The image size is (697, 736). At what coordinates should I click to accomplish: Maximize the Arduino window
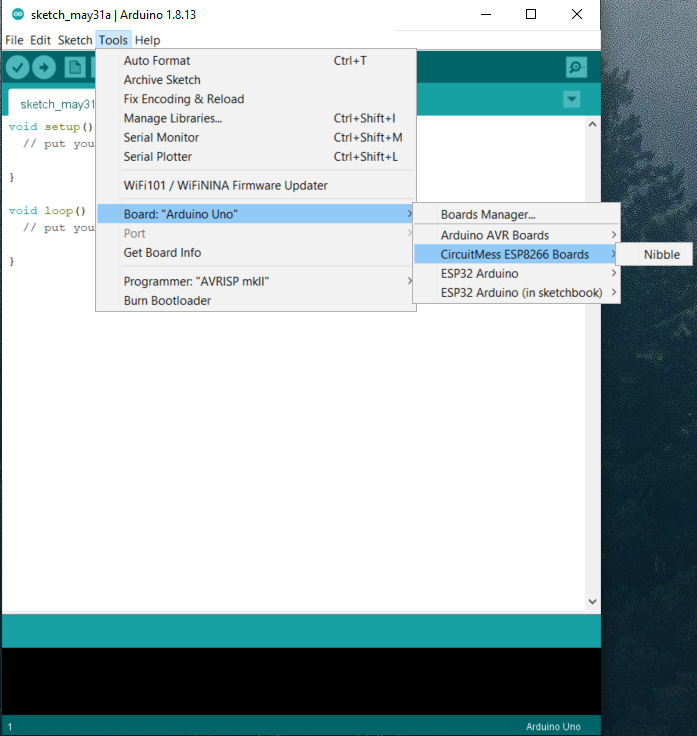[x=531, y=14]
